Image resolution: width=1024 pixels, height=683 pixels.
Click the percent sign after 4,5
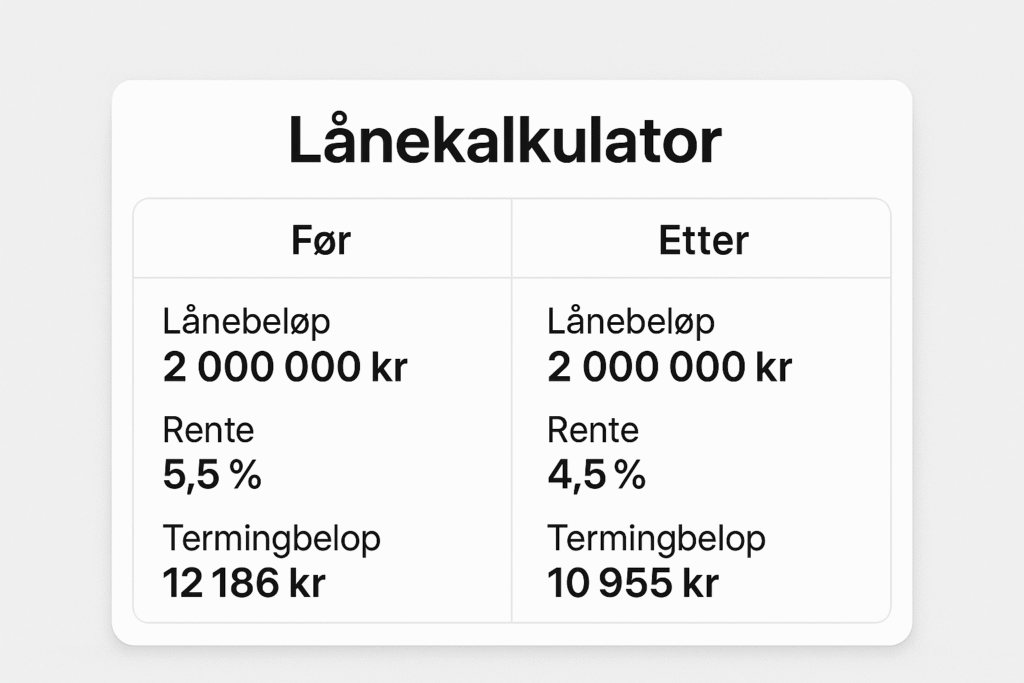tap(630, 476)
